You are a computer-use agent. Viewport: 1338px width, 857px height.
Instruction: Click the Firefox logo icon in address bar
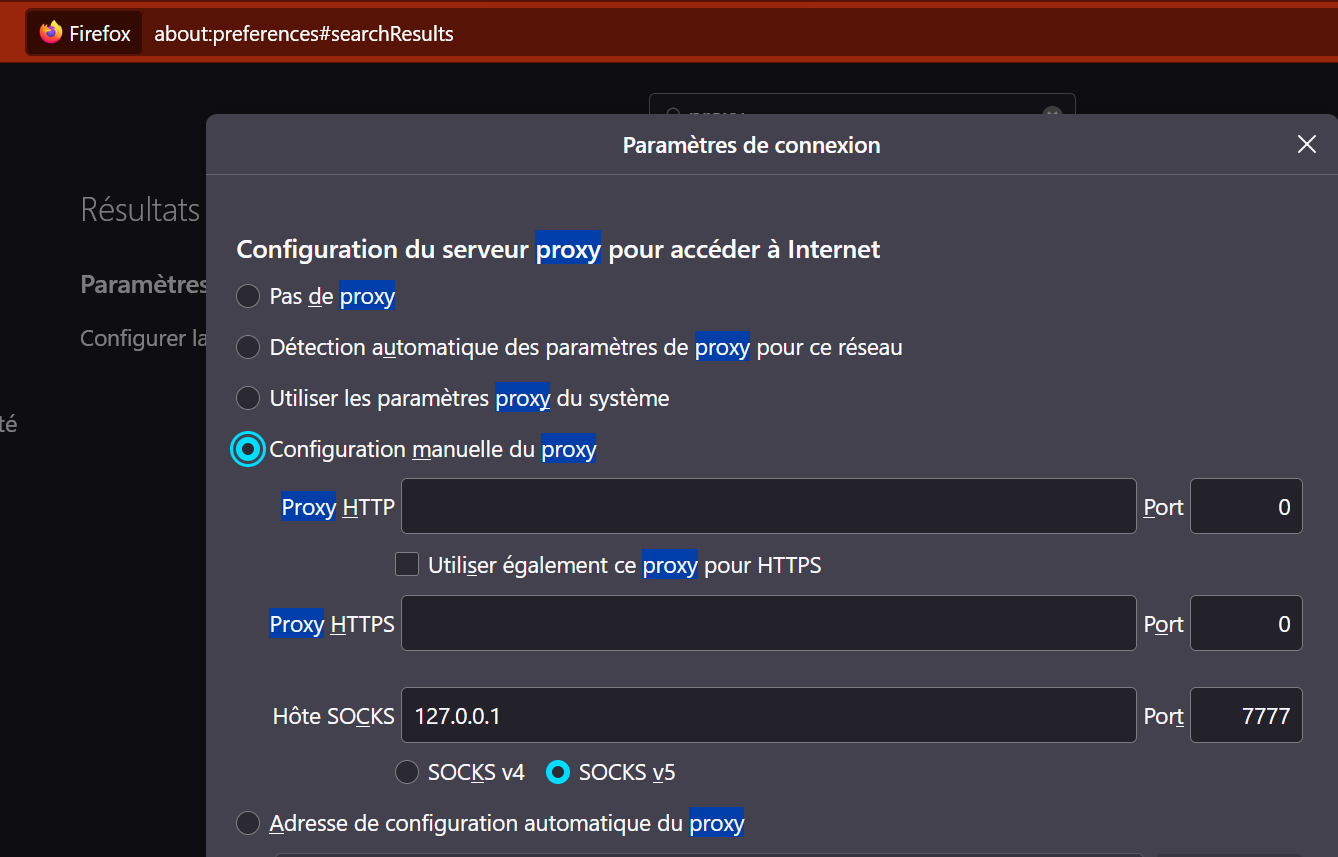coord(51,33)
